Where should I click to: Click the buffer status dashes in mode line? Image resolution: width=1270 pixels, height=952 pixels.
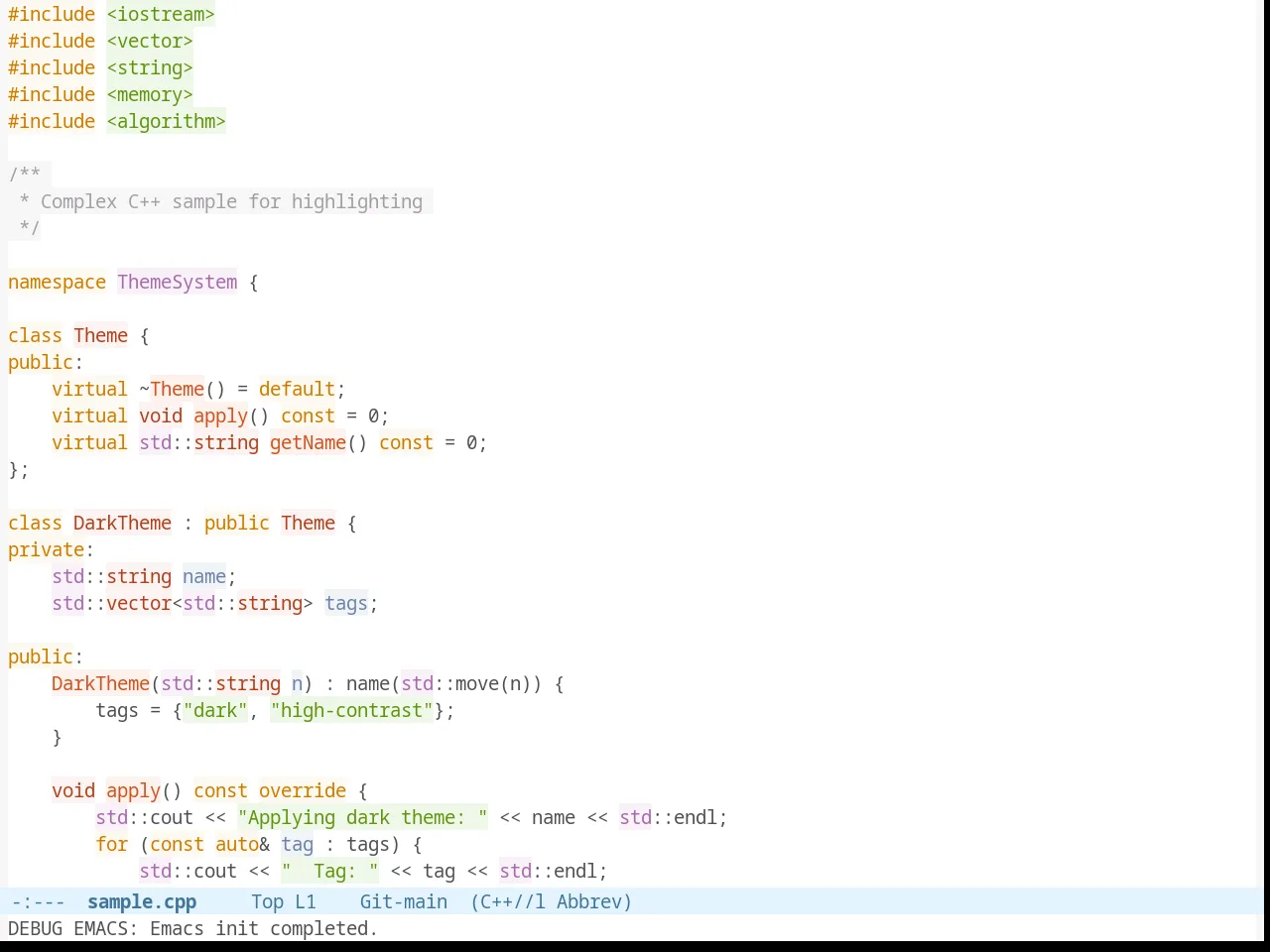[x=38, y=901]
